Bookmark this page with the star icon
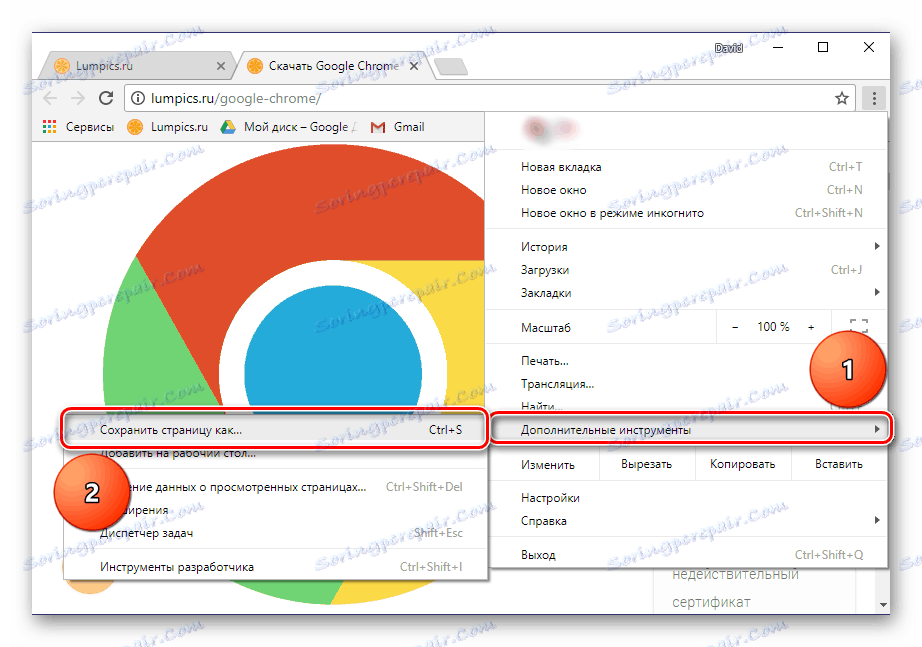The image size is (922, 647). click(x=842, y=98)
